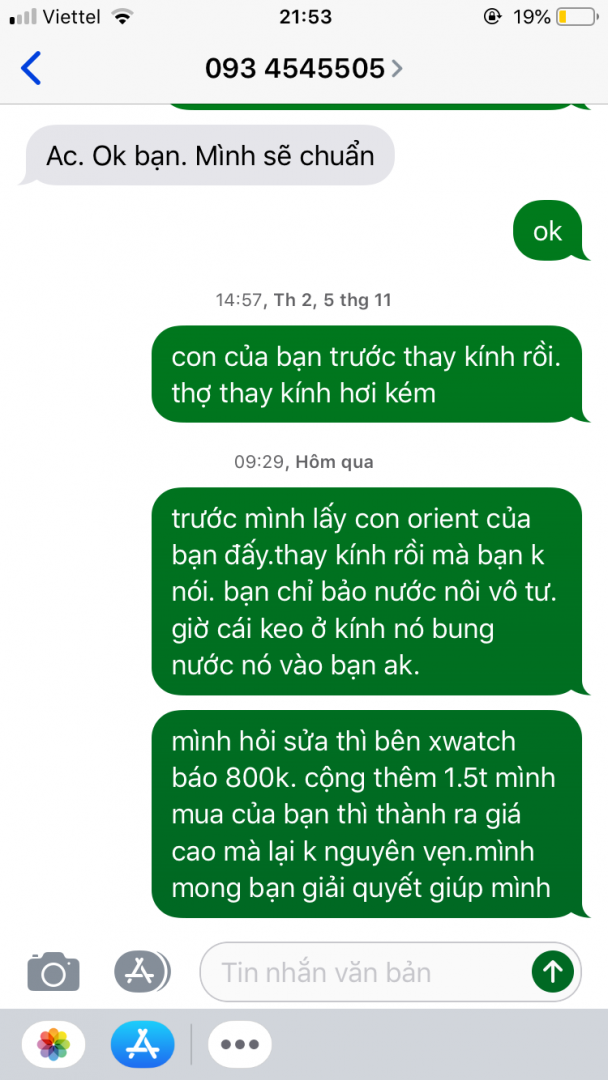Open the Photos app icon
This screenshot has width=608, height=1080.
pyautogui.click(x=54, y=1043)
